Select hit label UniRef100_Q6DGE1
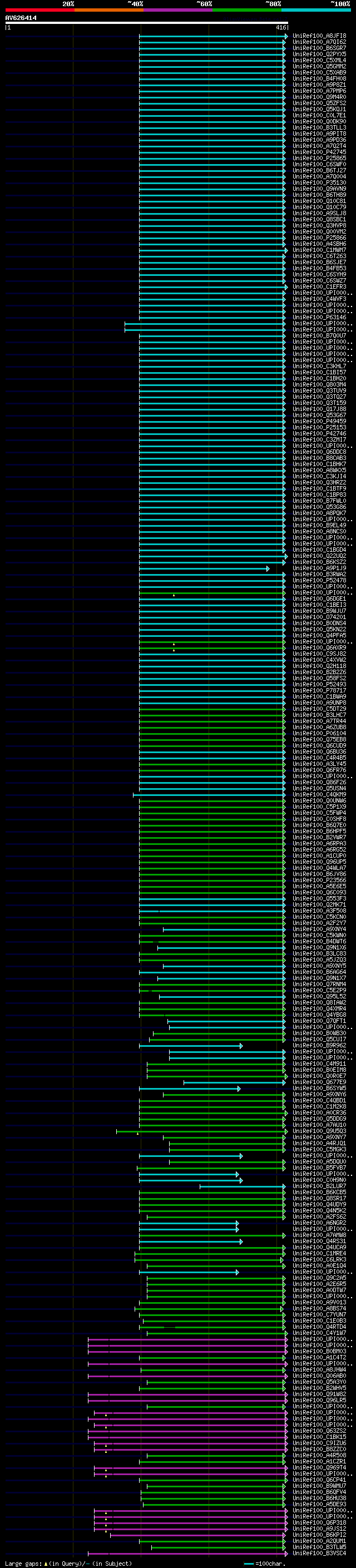Viewport: 356px width, 1568px height. click(319, 598)
